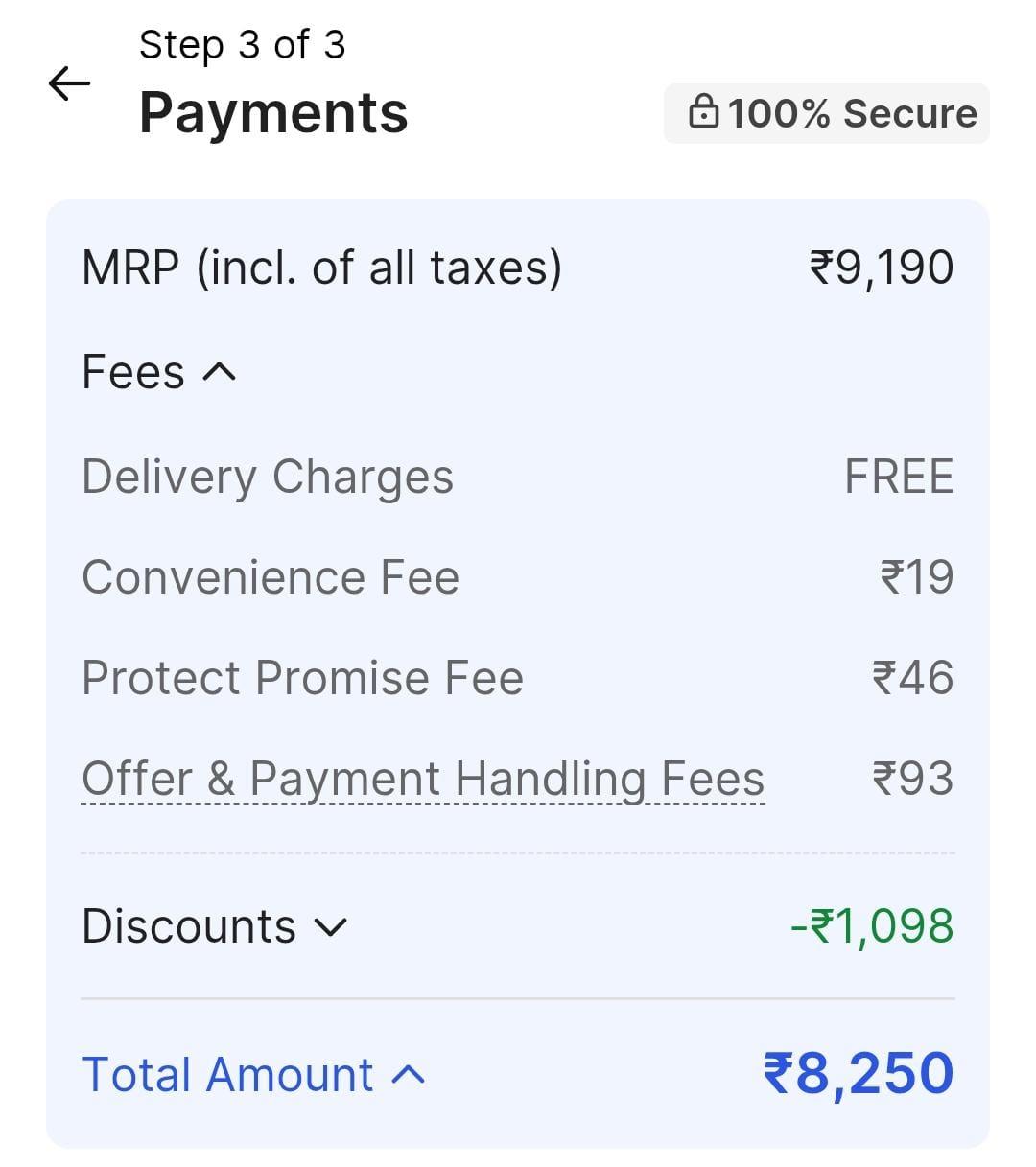Screen dimensions: 1036x1167
Task: Click the Delivery Charges label
Action: click(x=268, y=477)
